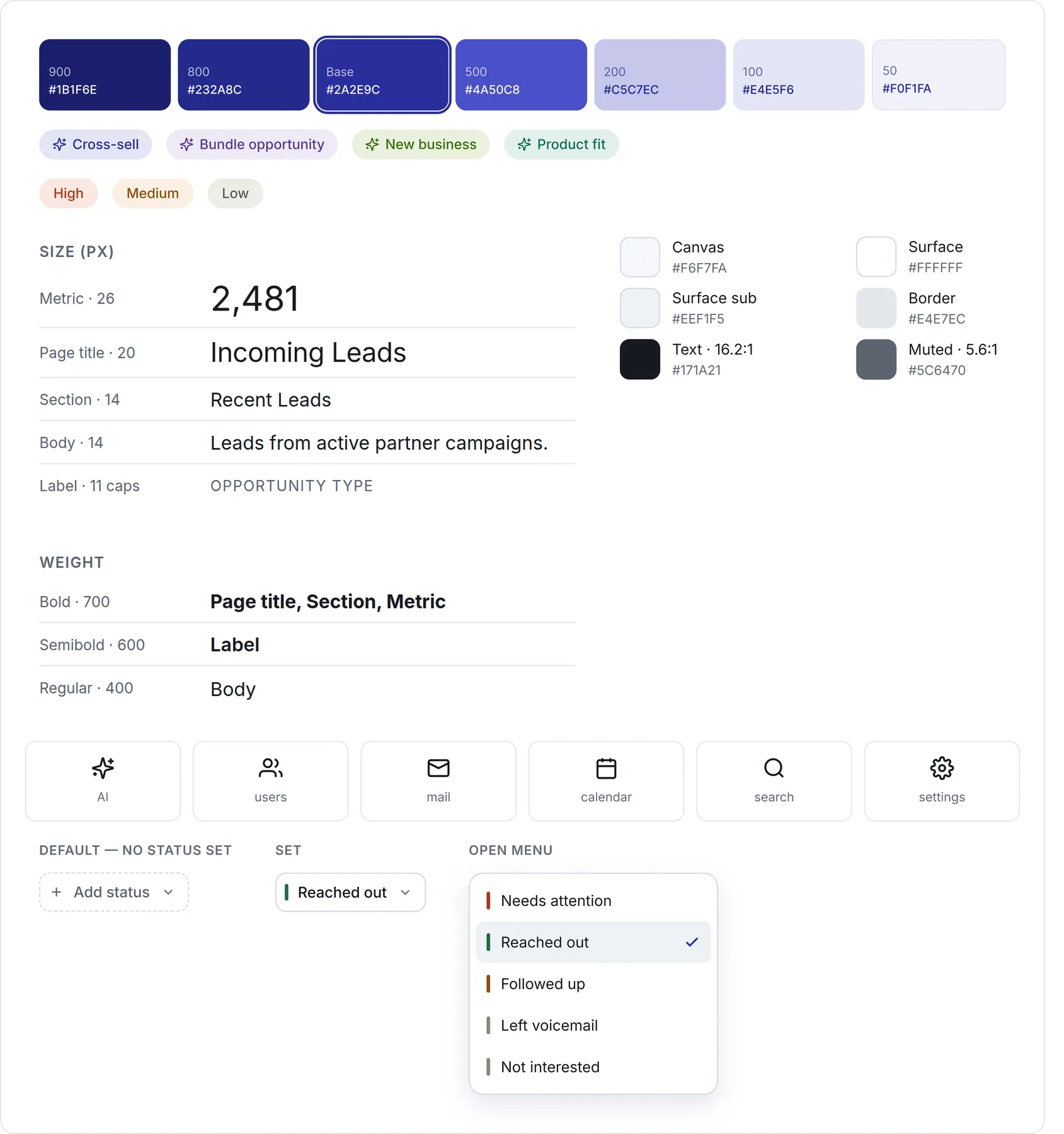Click the settings gear icon card
Viewport: 1064px width, 1134px height.
pyautogui.click(x=942, y=781)
